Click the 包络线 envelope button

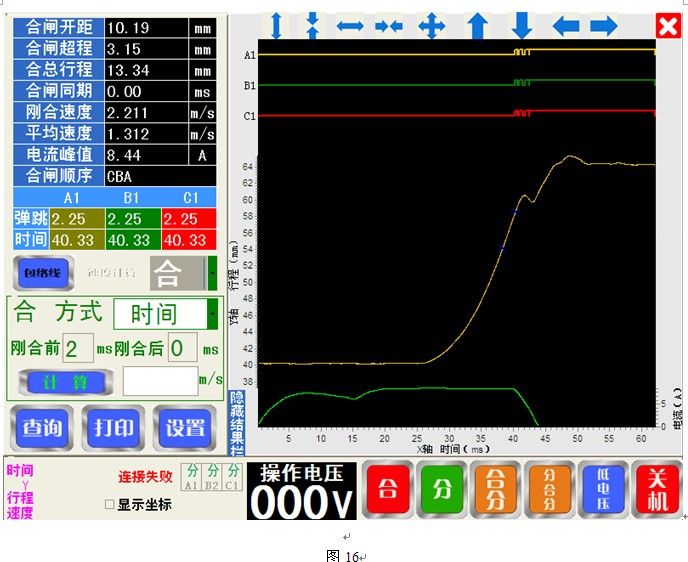pyautogui.click(x=43, y=273)
